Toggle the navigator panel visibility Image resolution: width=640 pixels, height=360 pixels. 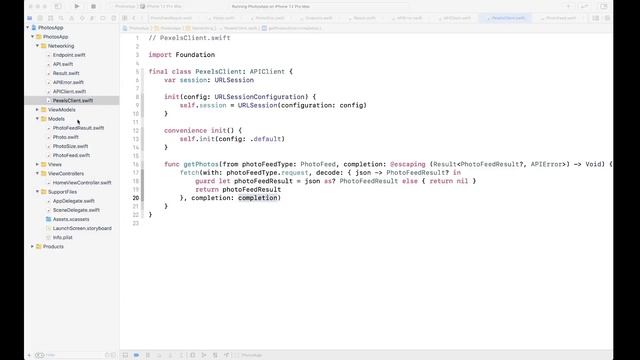click(58, 6)
